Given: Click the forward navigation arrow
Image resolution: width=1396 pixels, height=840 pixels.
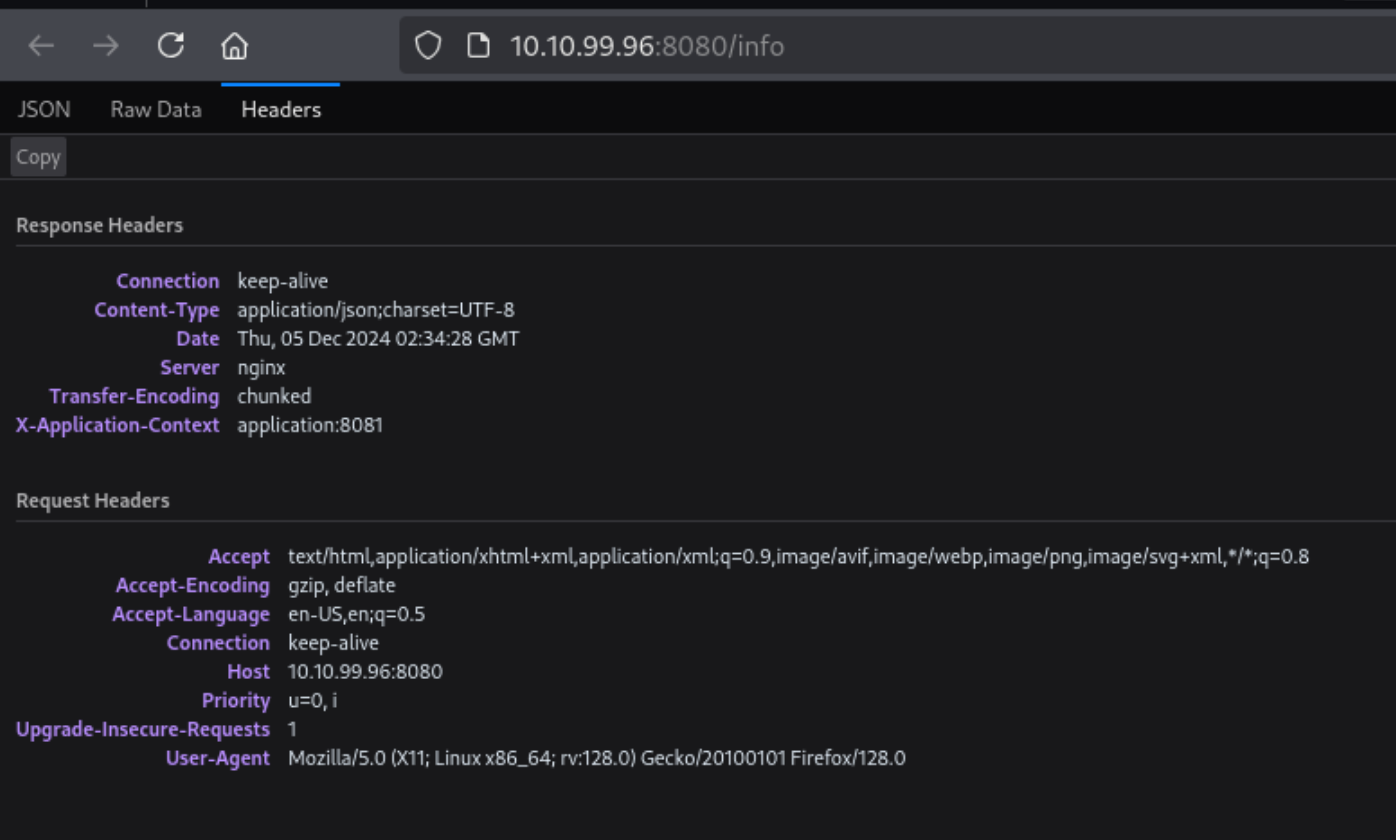Looking at the screenshot, I should 105,46.
